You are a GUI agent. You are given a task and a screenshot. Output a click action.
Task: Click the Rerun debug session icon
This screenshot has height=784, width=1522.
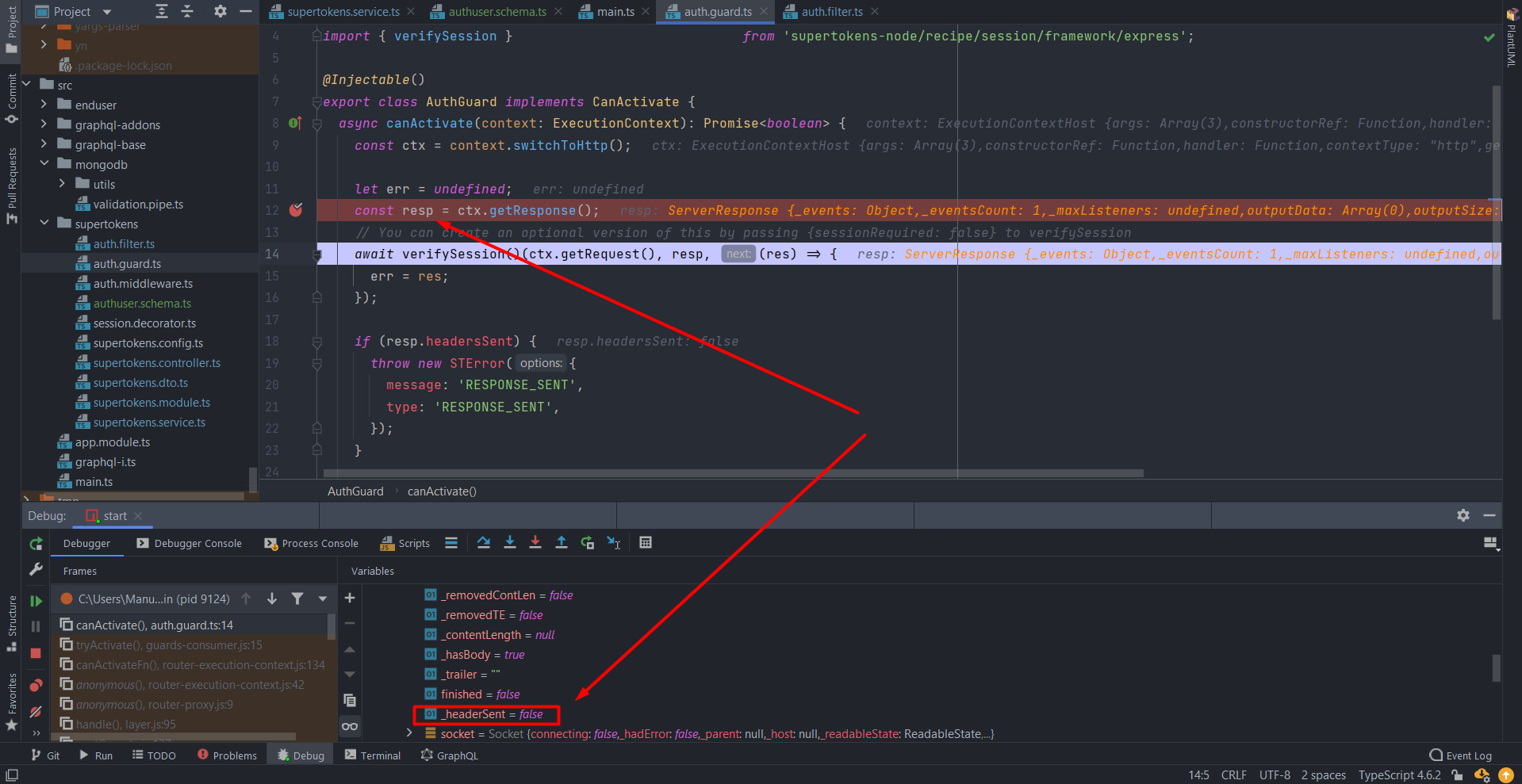pyautogui.click(x=36, y=544)
